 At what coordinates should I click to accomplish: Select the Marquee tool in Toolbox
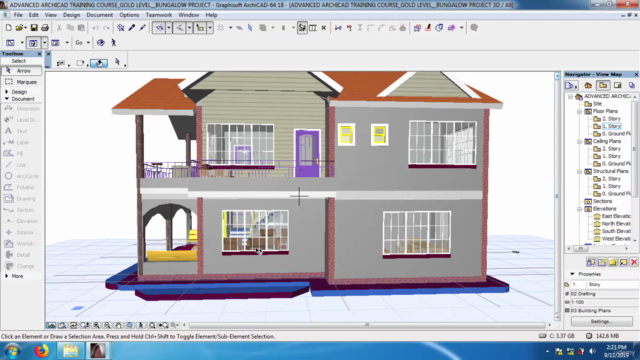coord(22,82)
